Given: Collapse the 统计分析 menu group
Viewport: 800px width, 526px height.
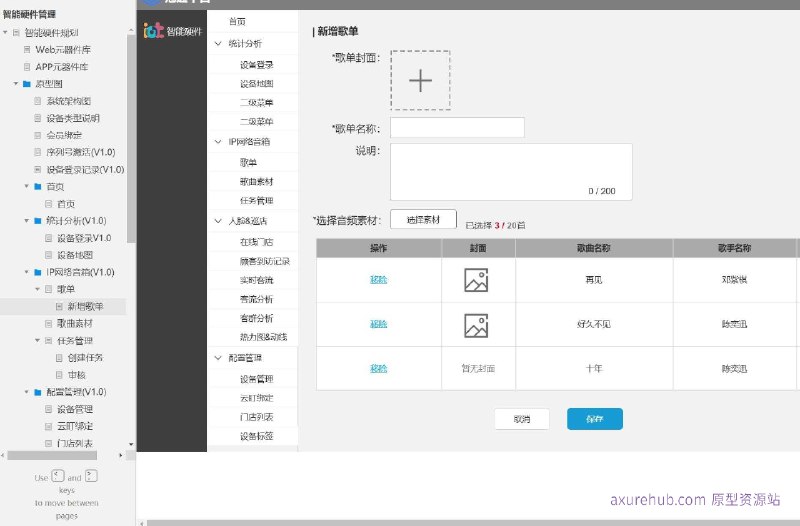Looking at the screenshot, I should pyautogui.click(x=218, y=43).
